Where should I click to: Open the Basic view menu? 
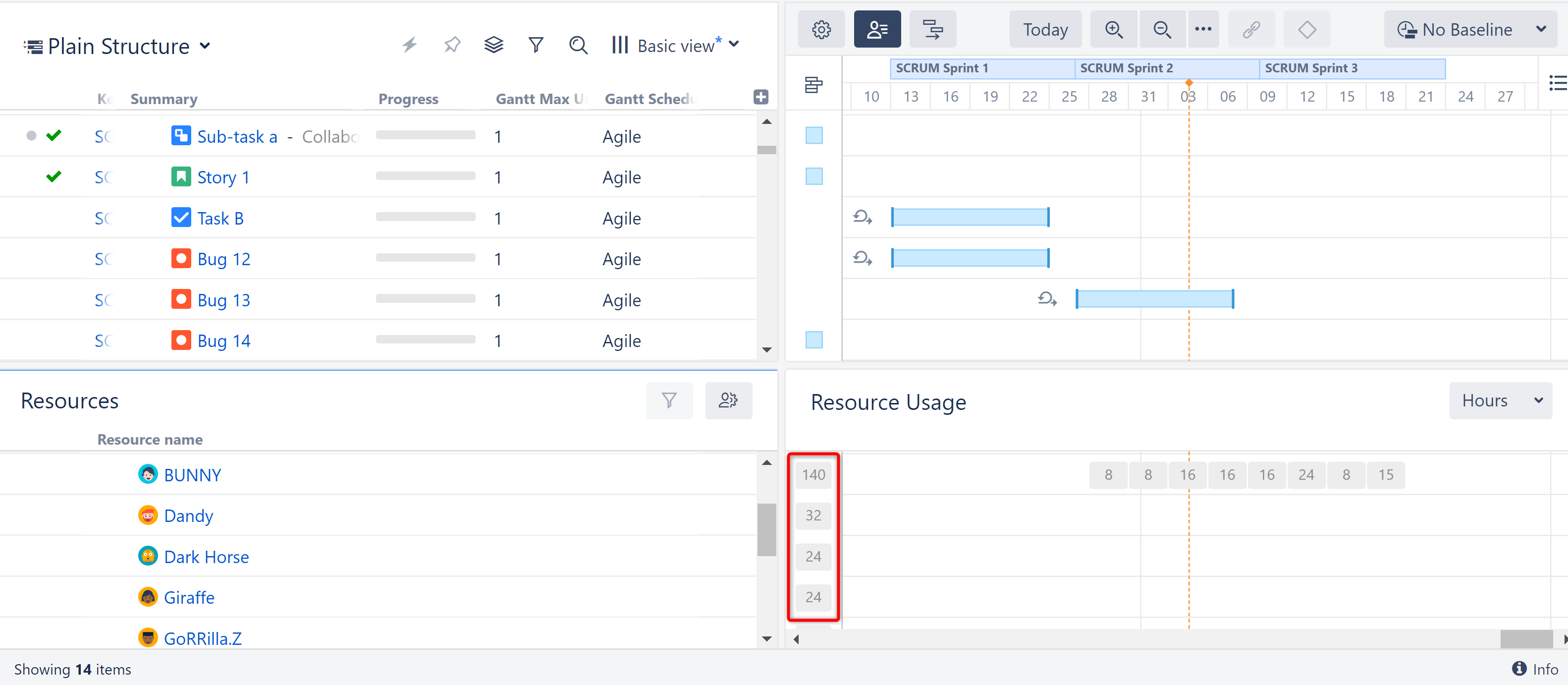(676, 45)
